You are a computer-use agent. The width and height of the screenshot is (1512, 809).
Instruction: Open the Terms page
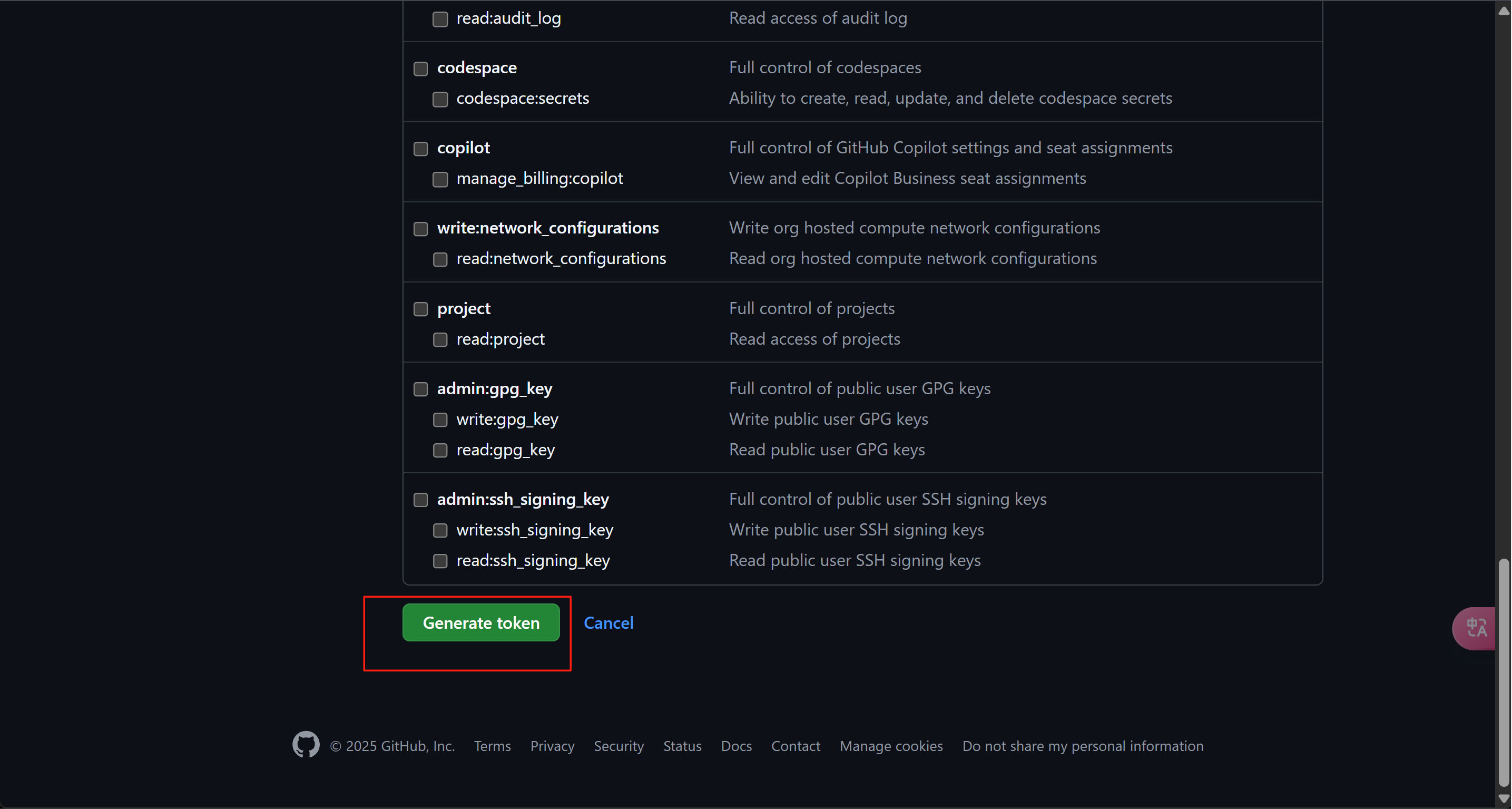point(492,746)
